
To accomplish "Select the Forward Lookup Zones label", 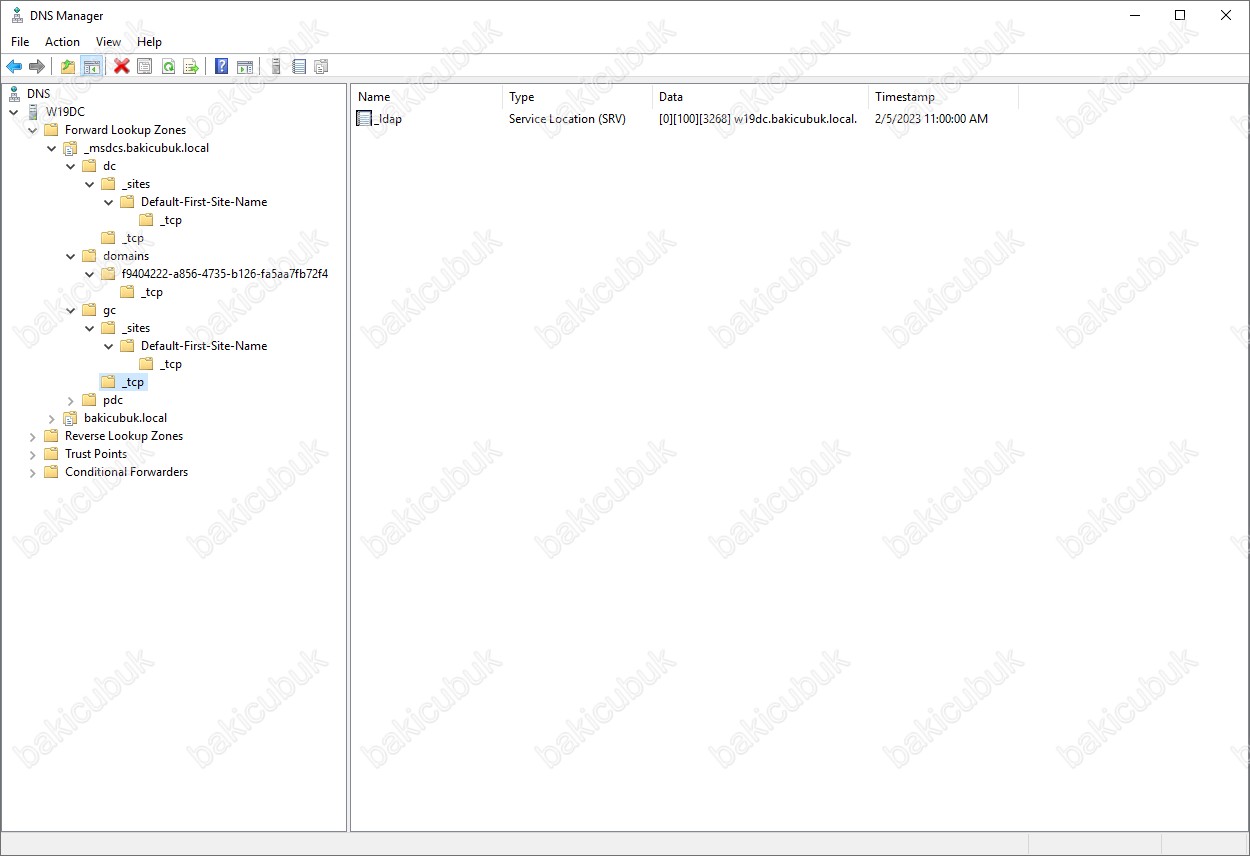I will tap(125, 130).
